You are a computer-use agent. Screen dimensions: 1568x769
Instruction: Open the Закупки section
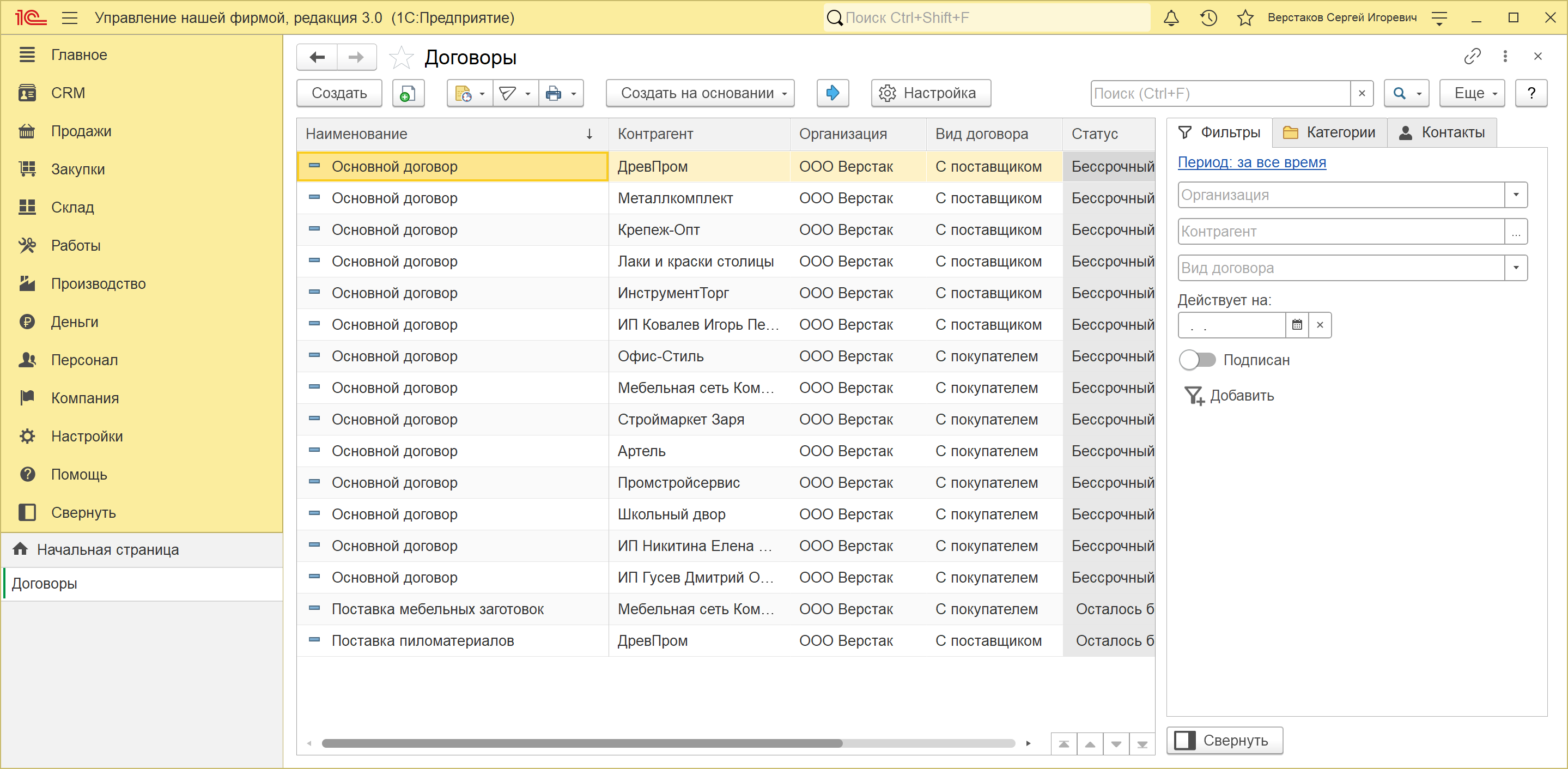pos(142,169)
